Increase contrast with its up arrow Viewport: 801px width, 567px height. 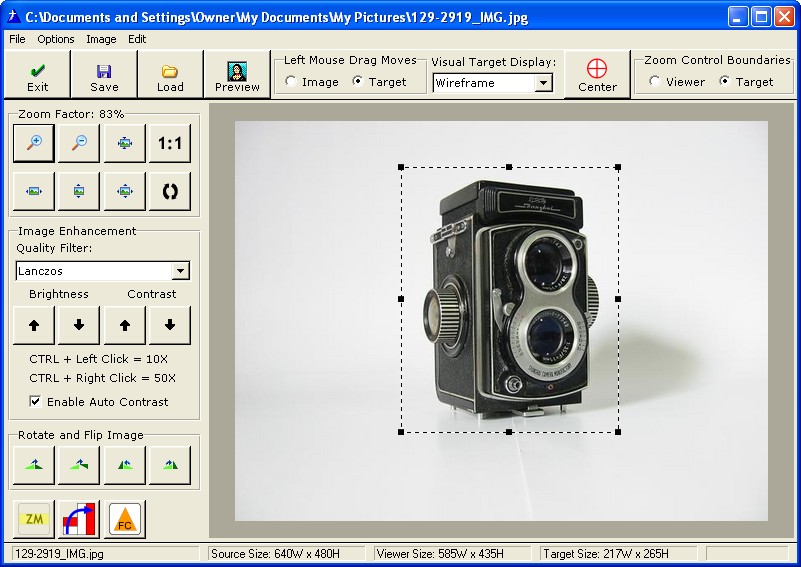tap(125, 325)
